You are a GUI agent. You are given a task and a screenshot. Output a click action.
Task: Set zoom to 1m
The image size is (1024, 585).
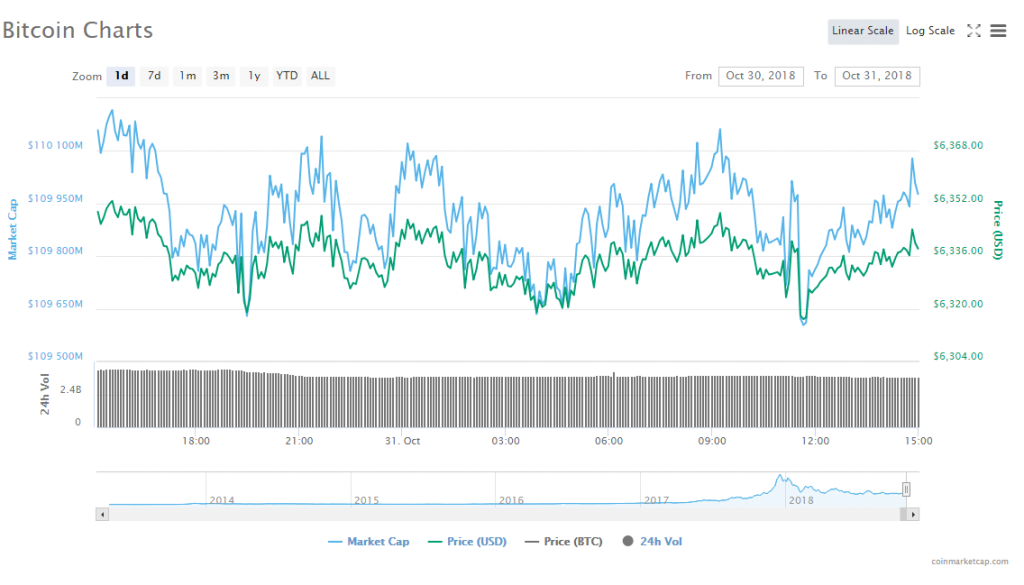[187, 76]
